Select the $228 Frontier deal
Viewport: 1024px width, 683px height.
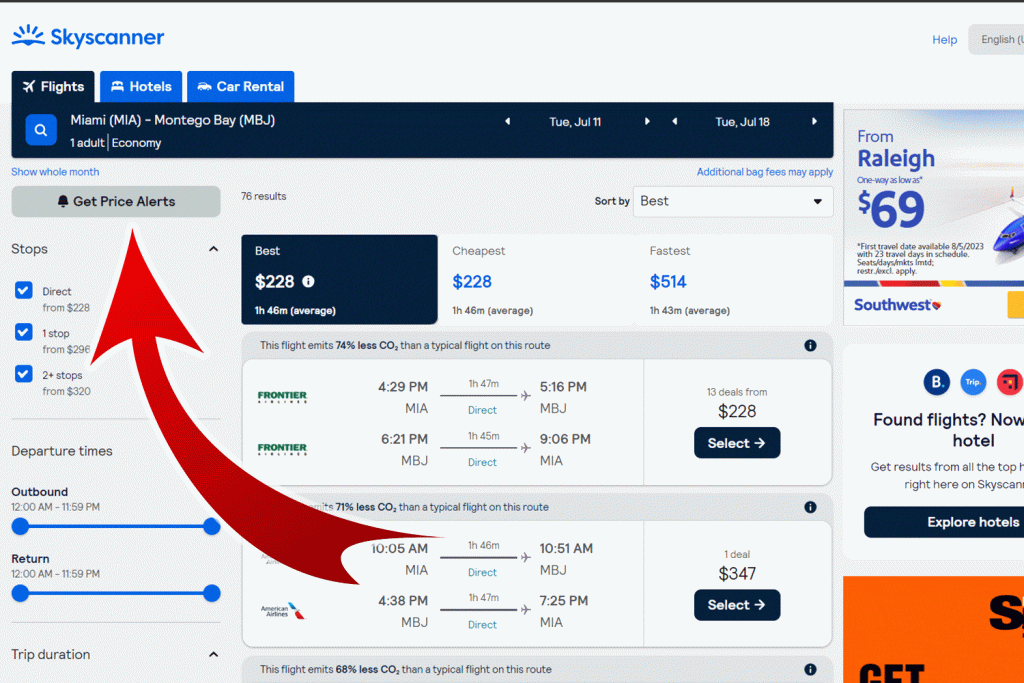coord(737,443)
